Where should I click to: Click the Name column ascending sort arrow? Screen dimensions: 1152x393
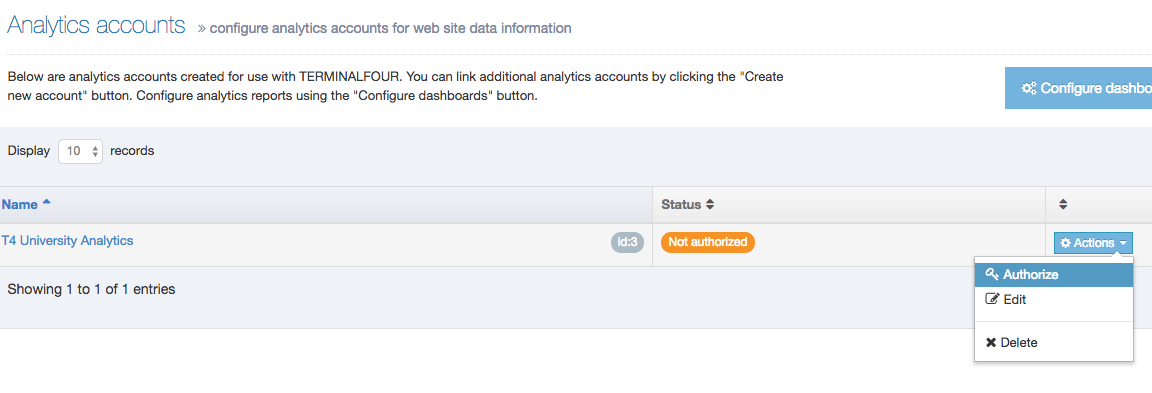coord(46,203)
